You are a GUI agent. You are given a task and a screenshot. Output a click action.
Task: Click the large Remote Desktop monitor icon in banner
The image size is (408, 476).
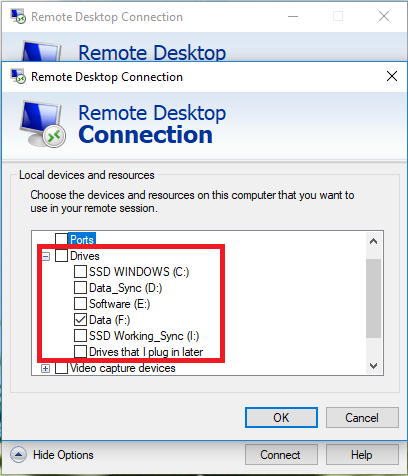[x=42, y=124]
